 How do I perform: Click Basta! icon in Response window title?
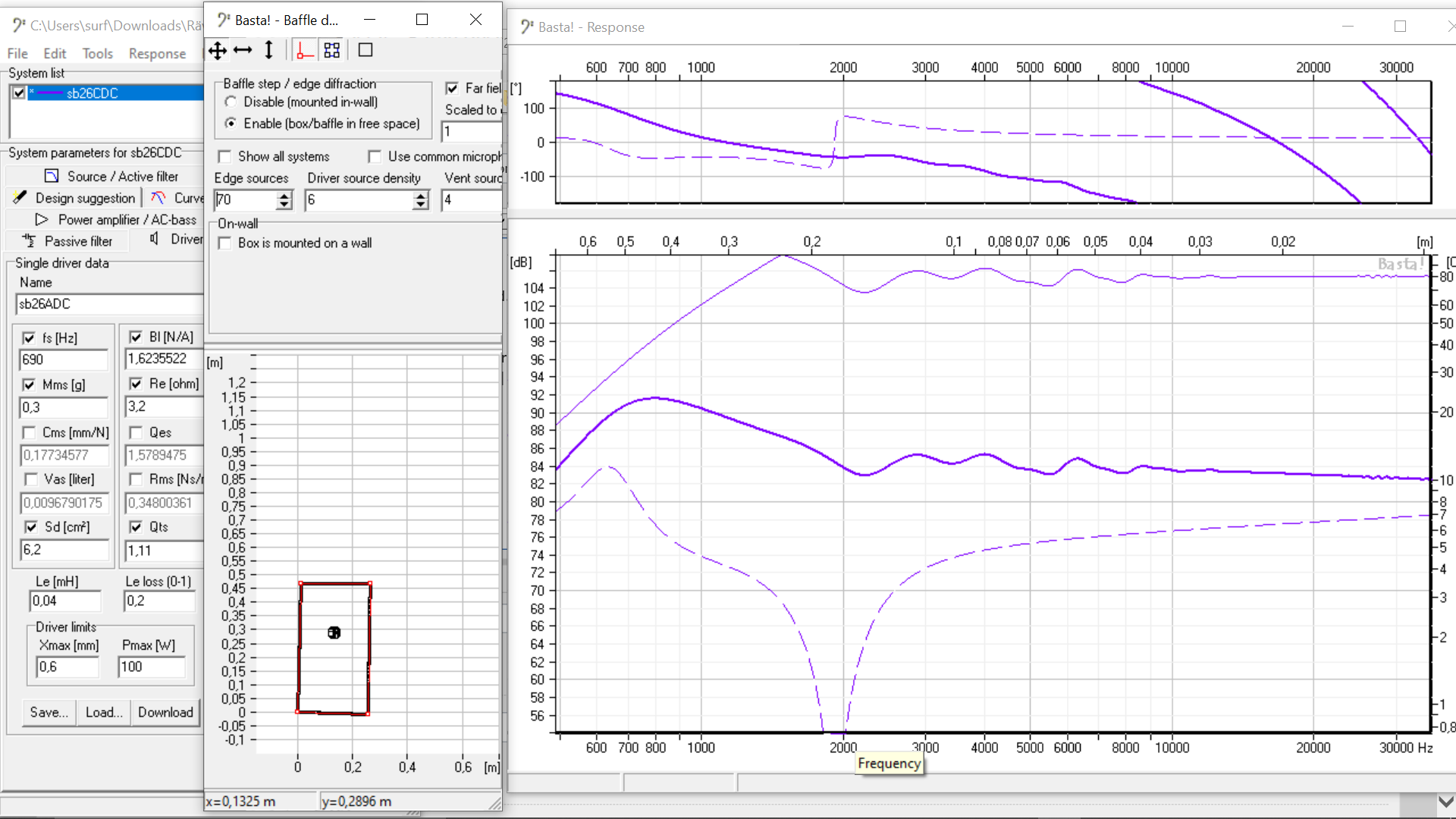527,27
